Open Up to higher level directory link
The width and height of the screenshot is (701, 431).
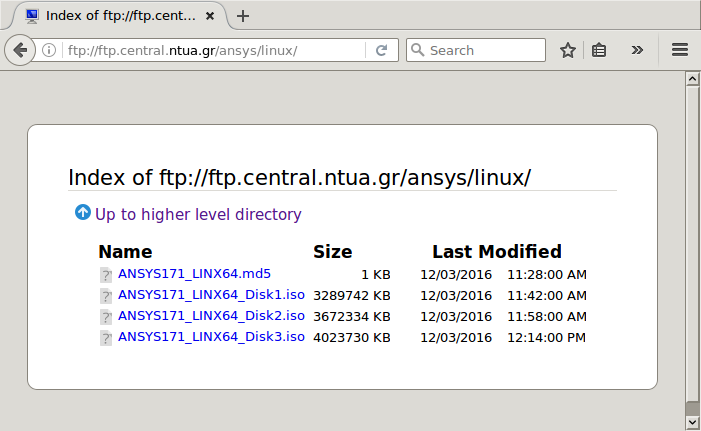pyautogui.click(x=198, y=214)
